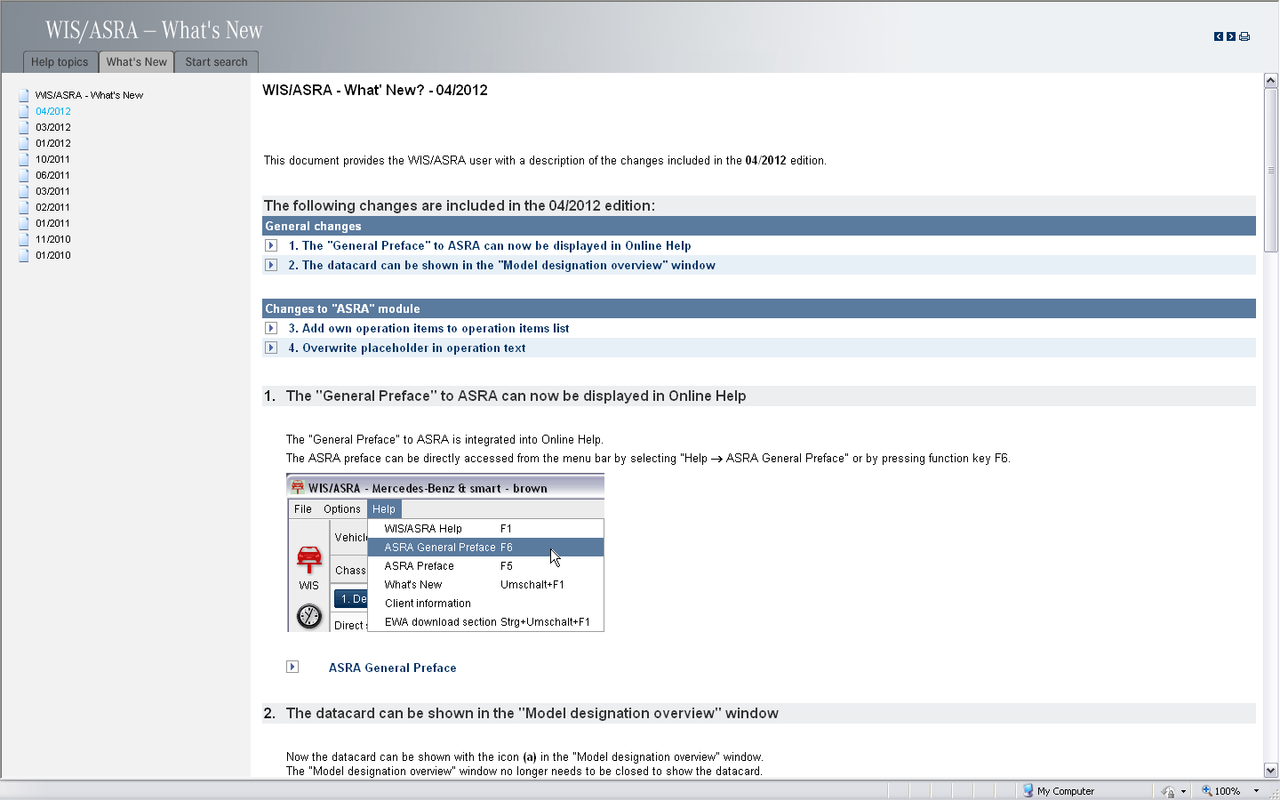Image resolution: width=1280 pixels, height=800 pixels.
Task: Click the General changes section header
Action: pyautogui.click(x=759, y=226)
